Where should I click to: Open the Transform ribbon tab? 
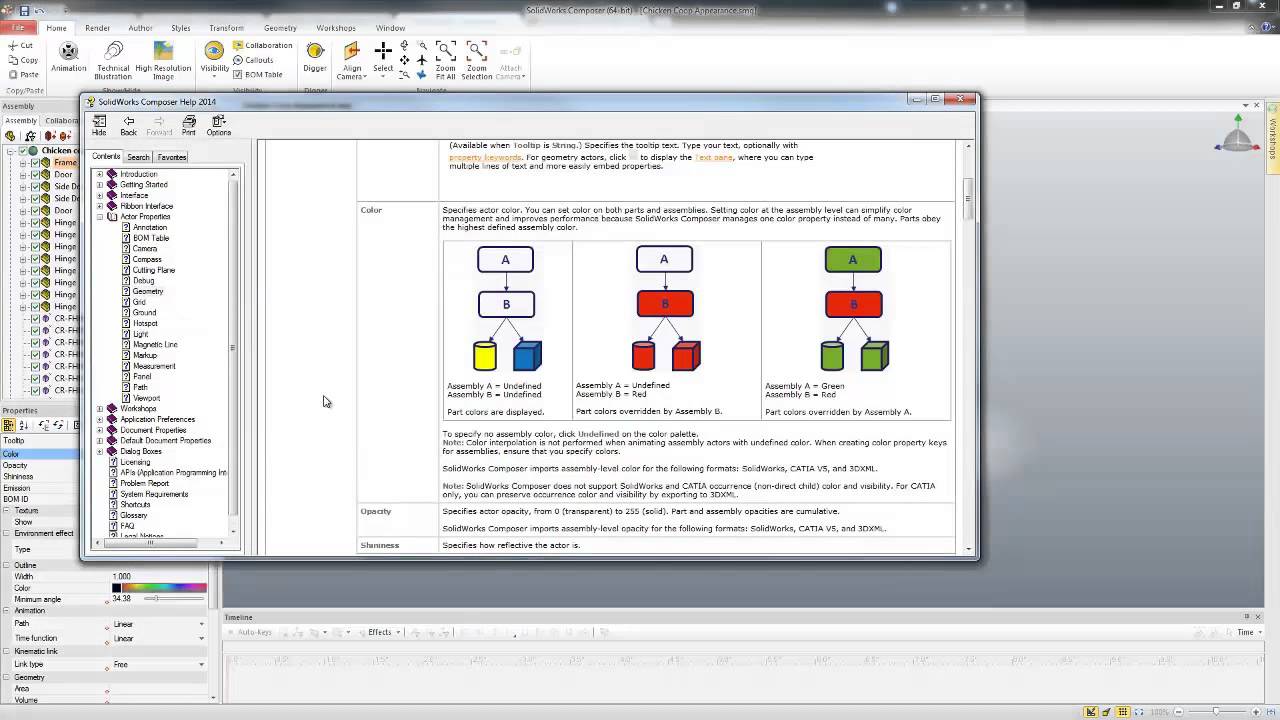pyautogui.click(x=226, y=28)
